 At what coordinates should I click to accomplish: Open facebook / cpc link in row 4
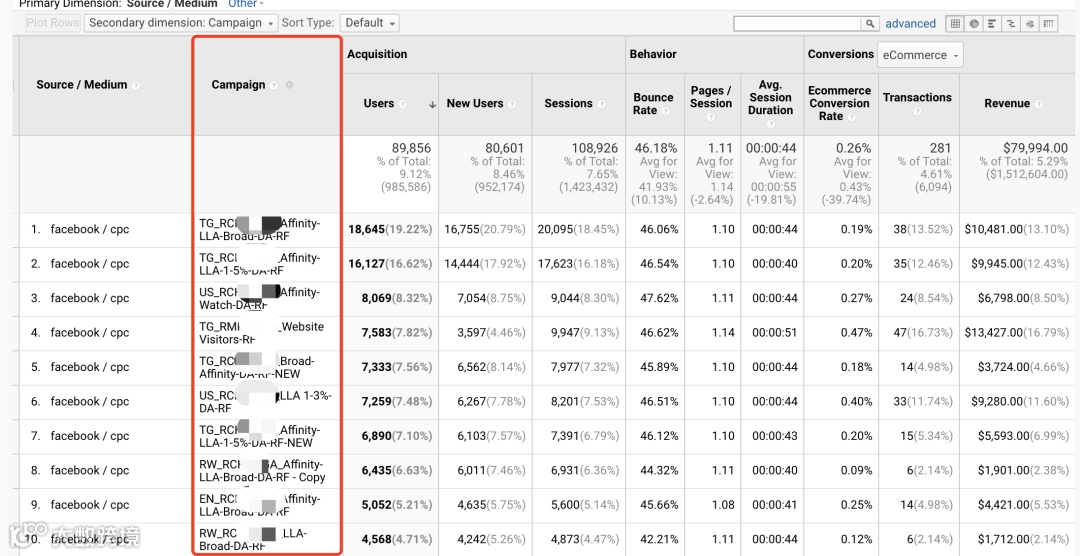click(x=90, y=333)
